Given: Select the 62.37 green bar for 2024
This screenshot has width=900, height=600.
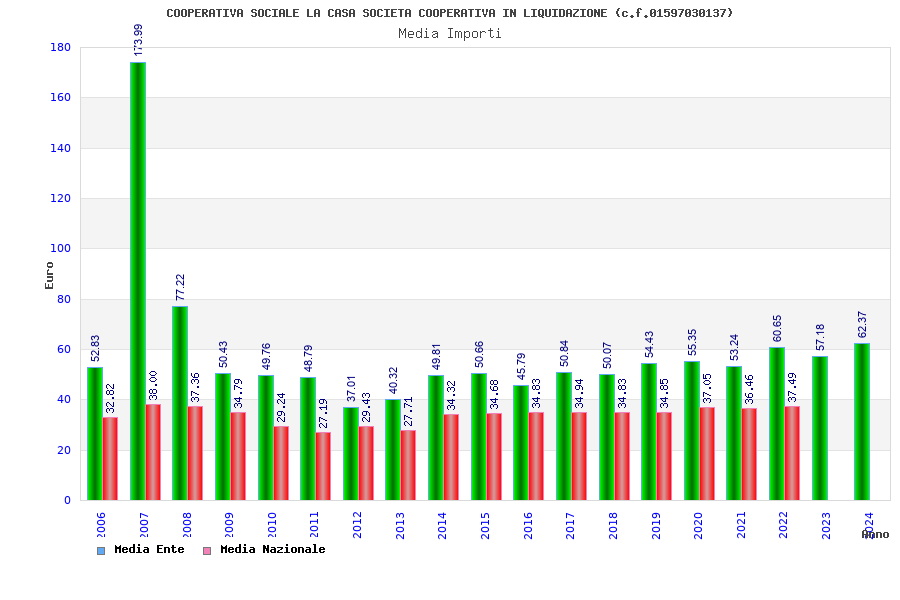Looking at the screenshot, I should pos(862,421).
